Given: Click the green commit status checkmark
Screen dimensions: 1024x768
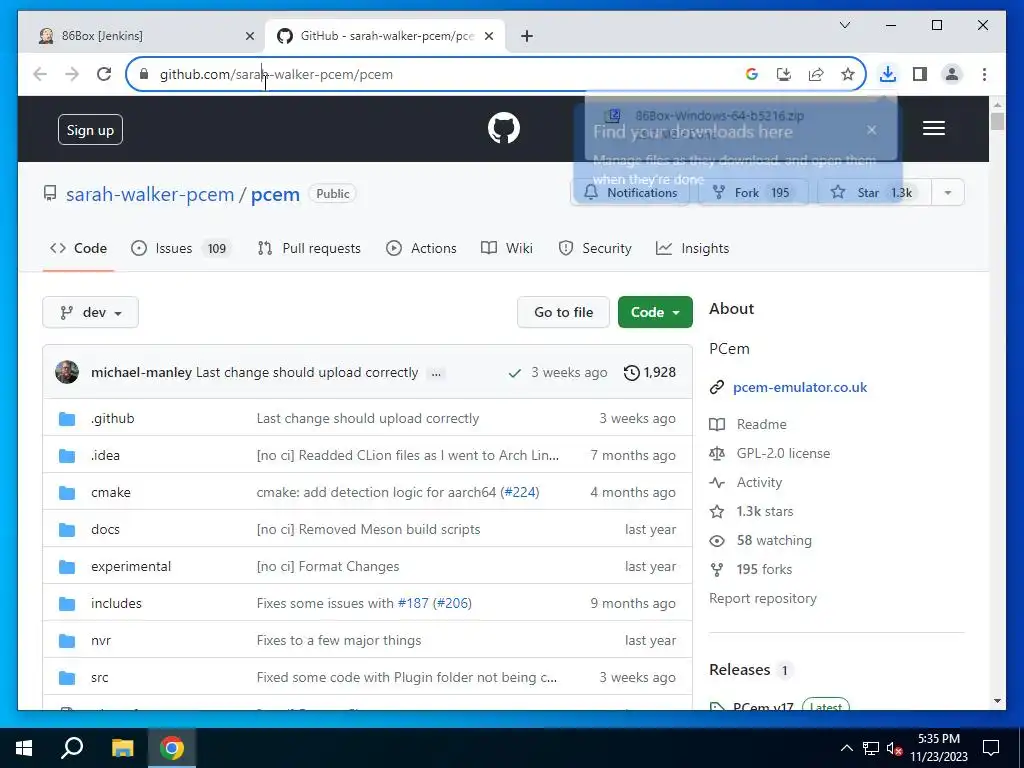Looking at the screenshot, I should 515,373.
